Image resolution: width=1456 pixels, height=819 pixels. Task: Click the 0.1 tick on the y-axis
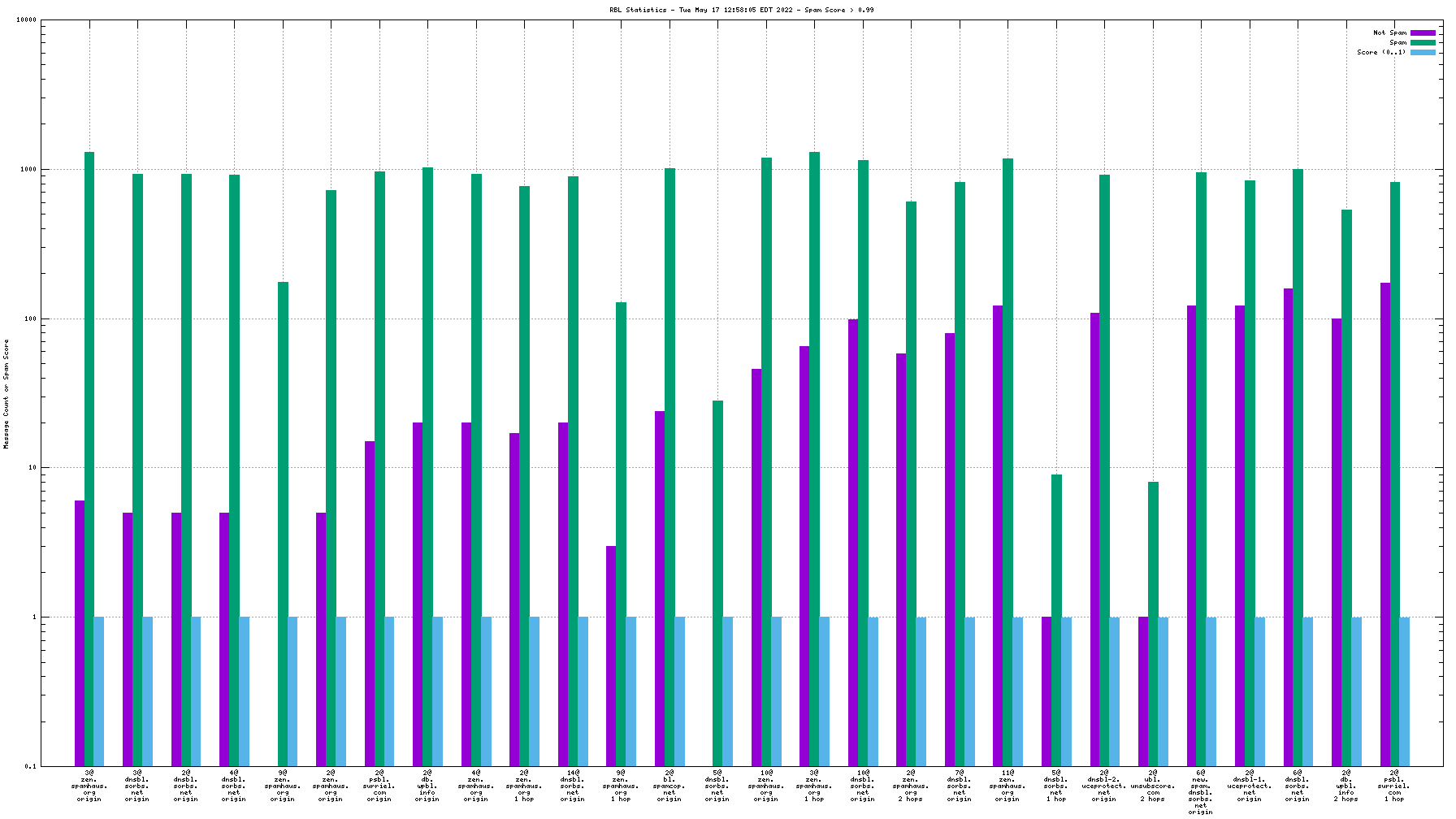[30, 766]
